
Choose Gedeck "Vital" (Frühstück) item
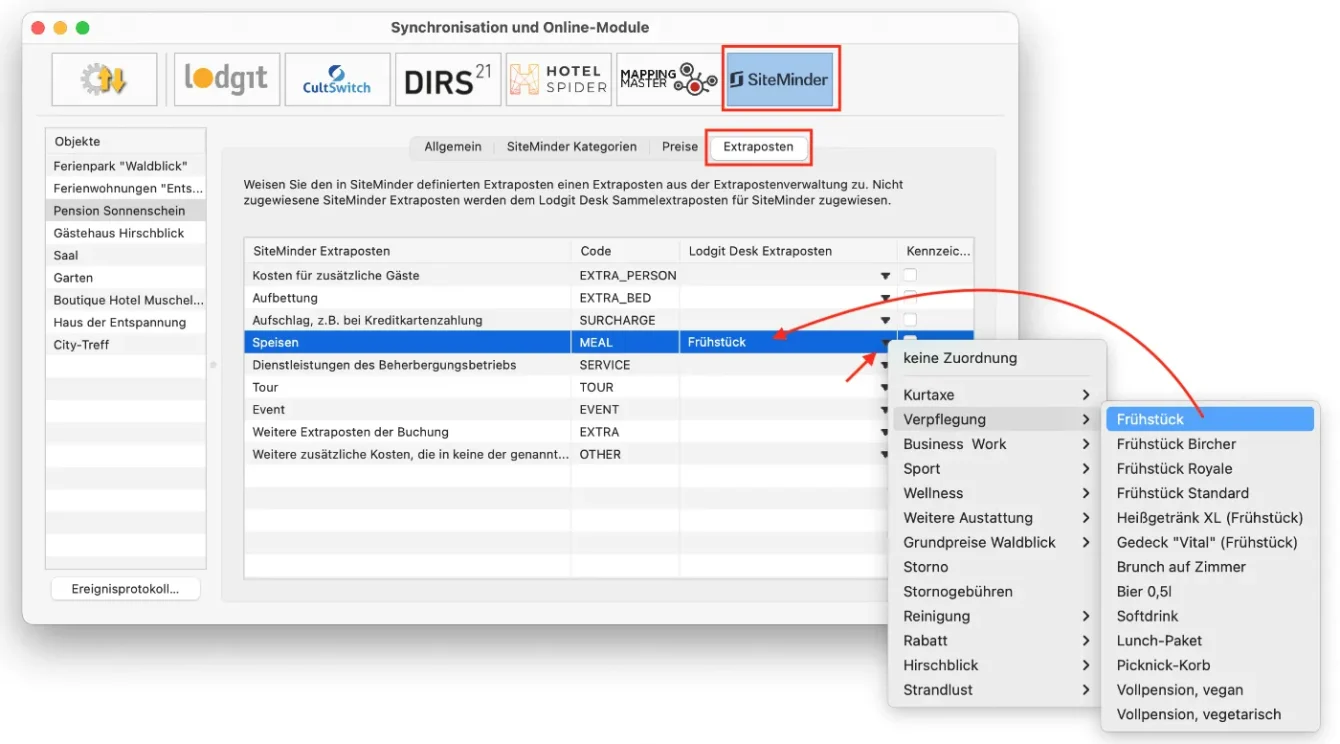[x=1210, y=542]
